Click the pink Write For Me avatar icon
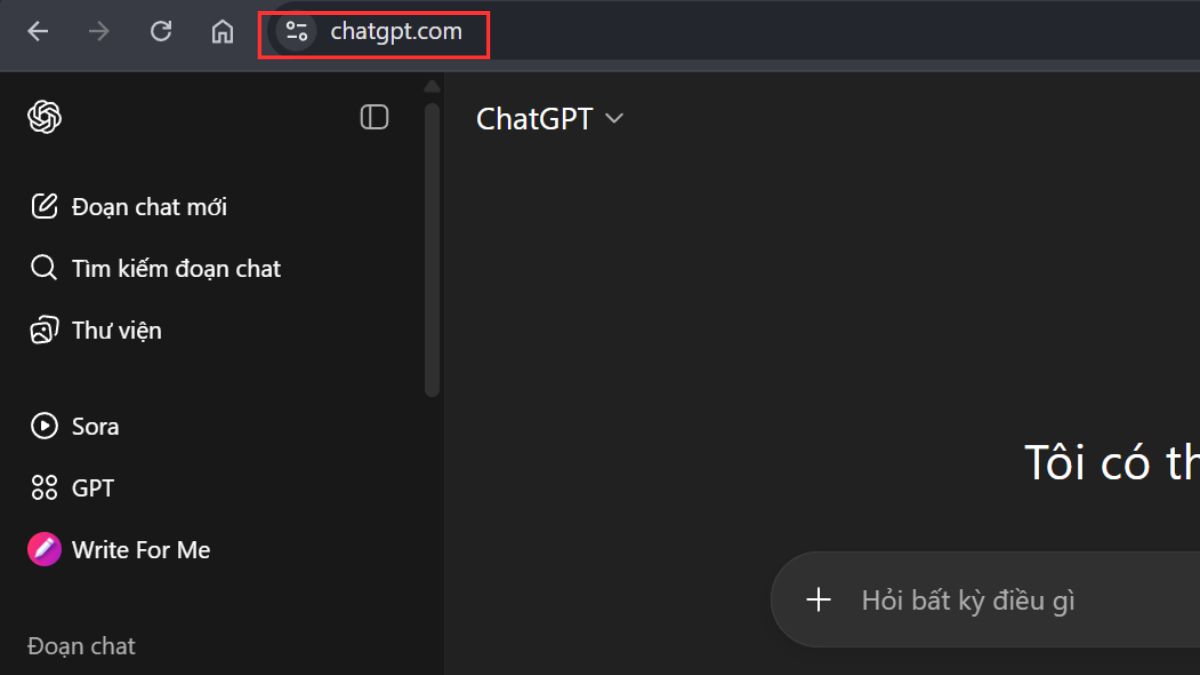The image size is (1200, 675). [44, 550]
